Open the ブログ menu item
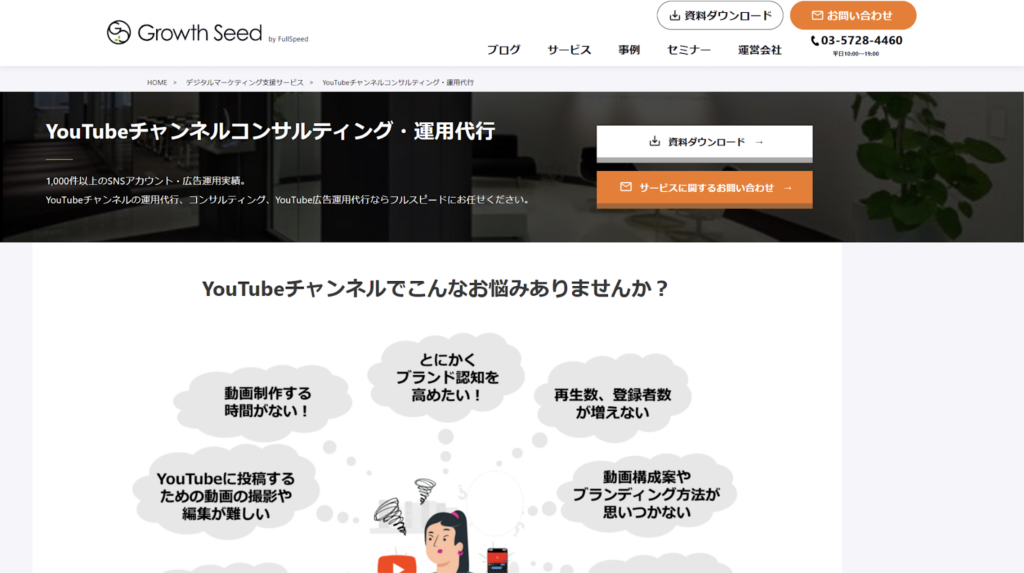 click(504, 50)
